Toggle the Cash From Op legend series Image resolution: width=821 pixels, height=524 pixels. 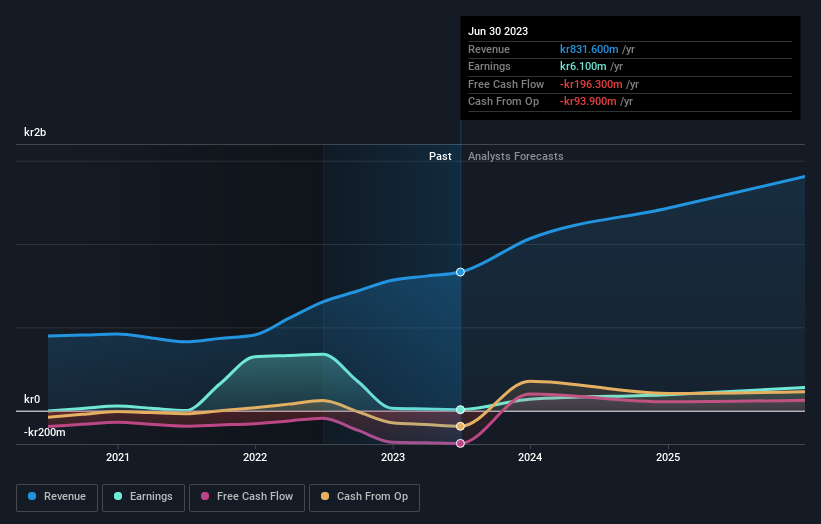tap(364, 497)
